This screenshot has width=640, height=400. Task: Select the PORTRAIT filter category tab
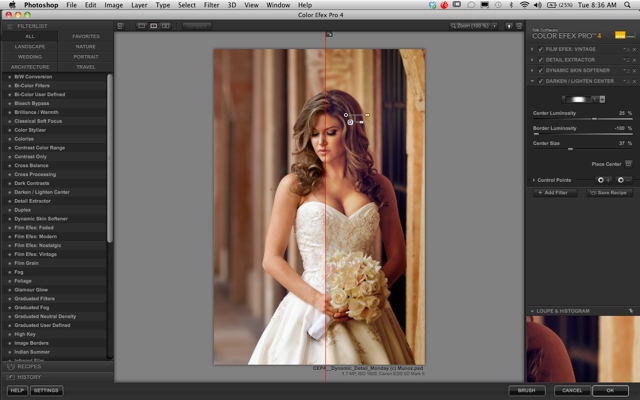pos(86,57)
